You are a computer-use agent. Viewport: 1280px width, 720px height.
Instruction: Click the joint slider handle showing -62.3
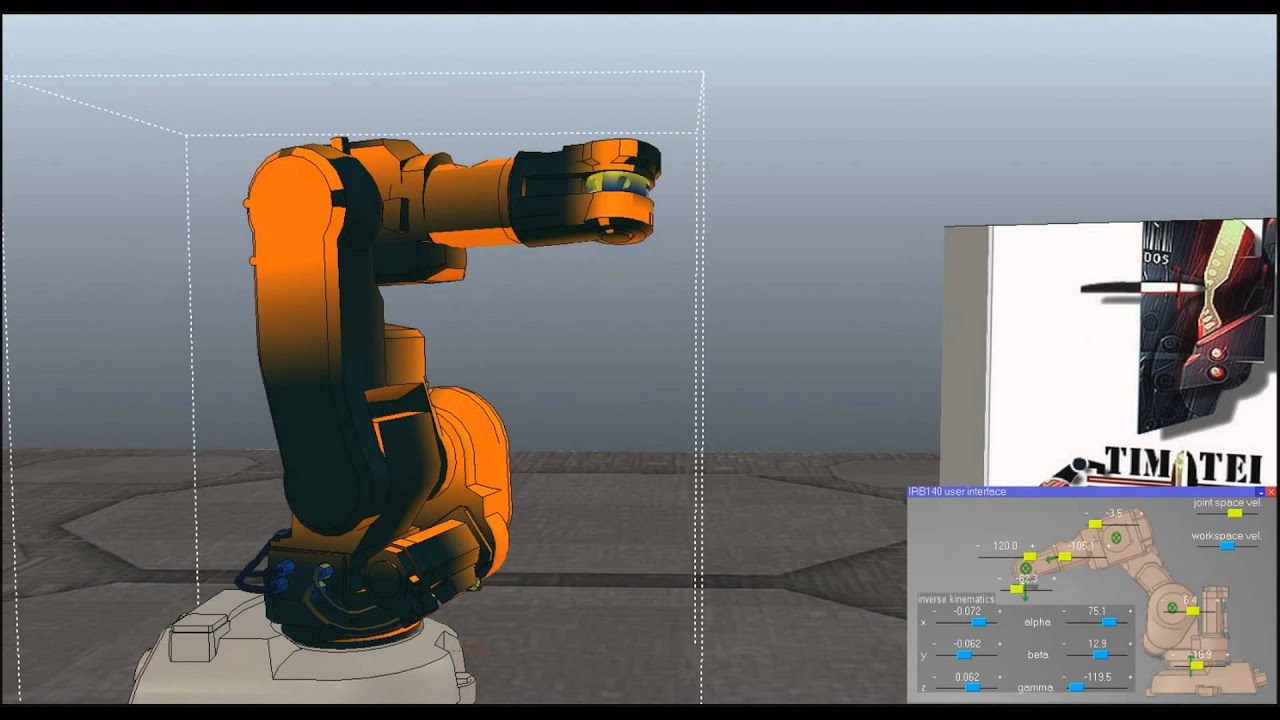click(1016, 589)
